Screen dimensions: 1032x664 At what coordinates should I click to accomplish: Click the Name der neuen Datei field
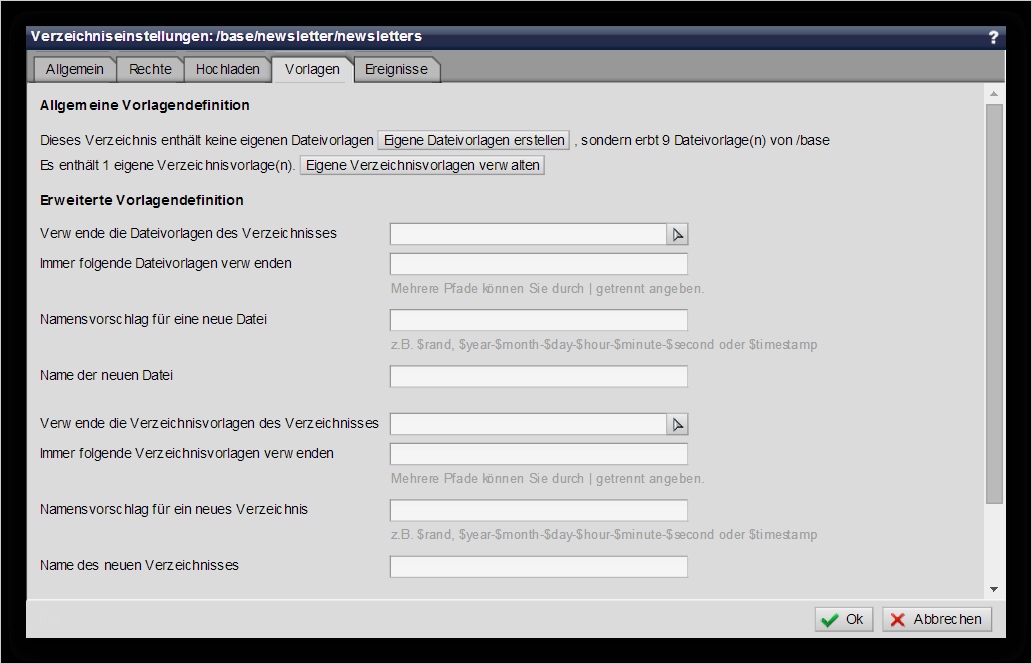[538, 376]
